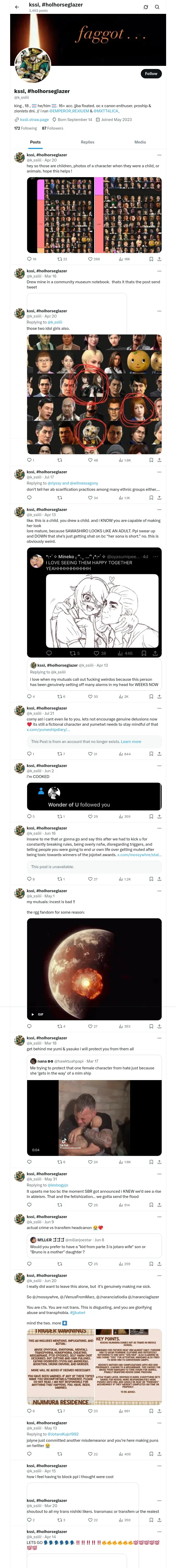Expand more options on the Jun 2 post
This screenshot has width=176, height=1568.
(160, 766)
